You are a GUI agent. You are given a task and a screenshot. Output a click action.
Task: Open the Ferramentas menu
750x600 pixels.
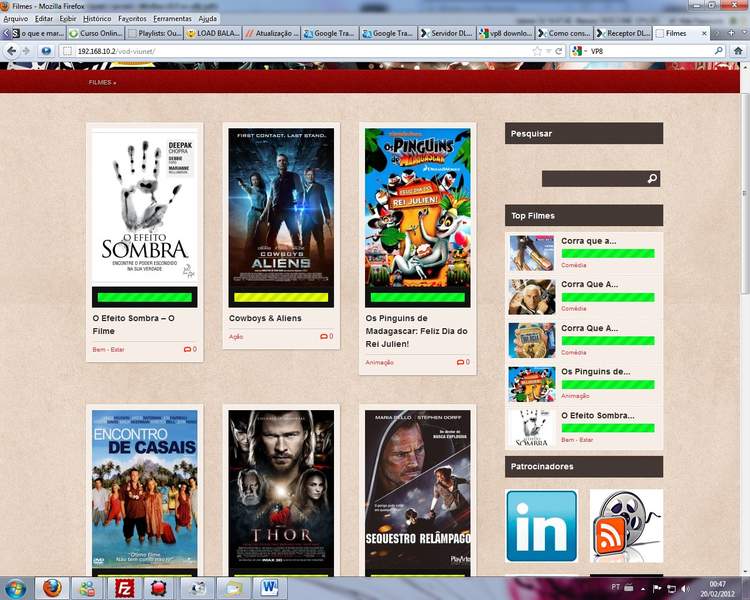(x=173, y=19)
